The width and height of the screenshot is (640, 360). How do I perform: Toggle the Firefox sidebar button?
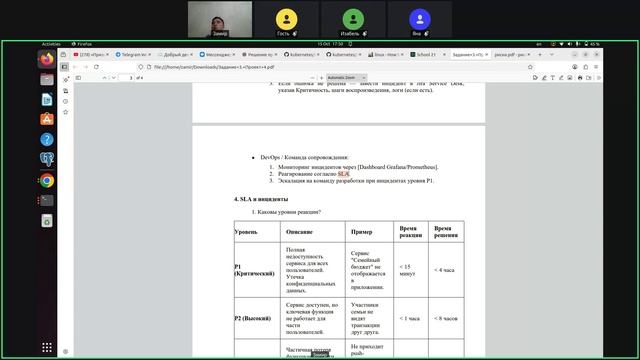tap(64, 67)
